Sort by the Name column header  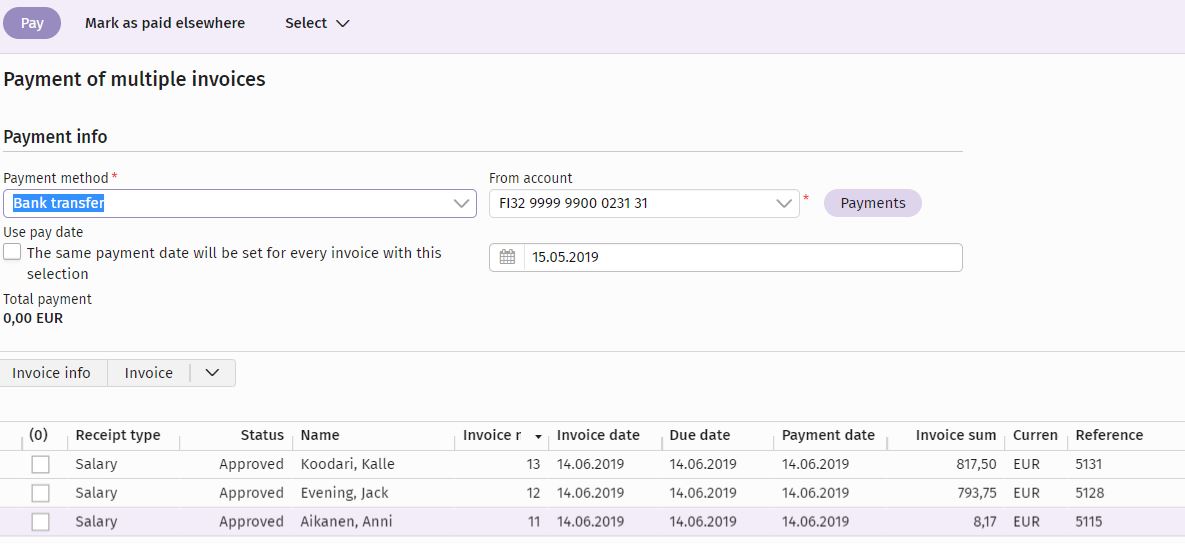[320, 435]
